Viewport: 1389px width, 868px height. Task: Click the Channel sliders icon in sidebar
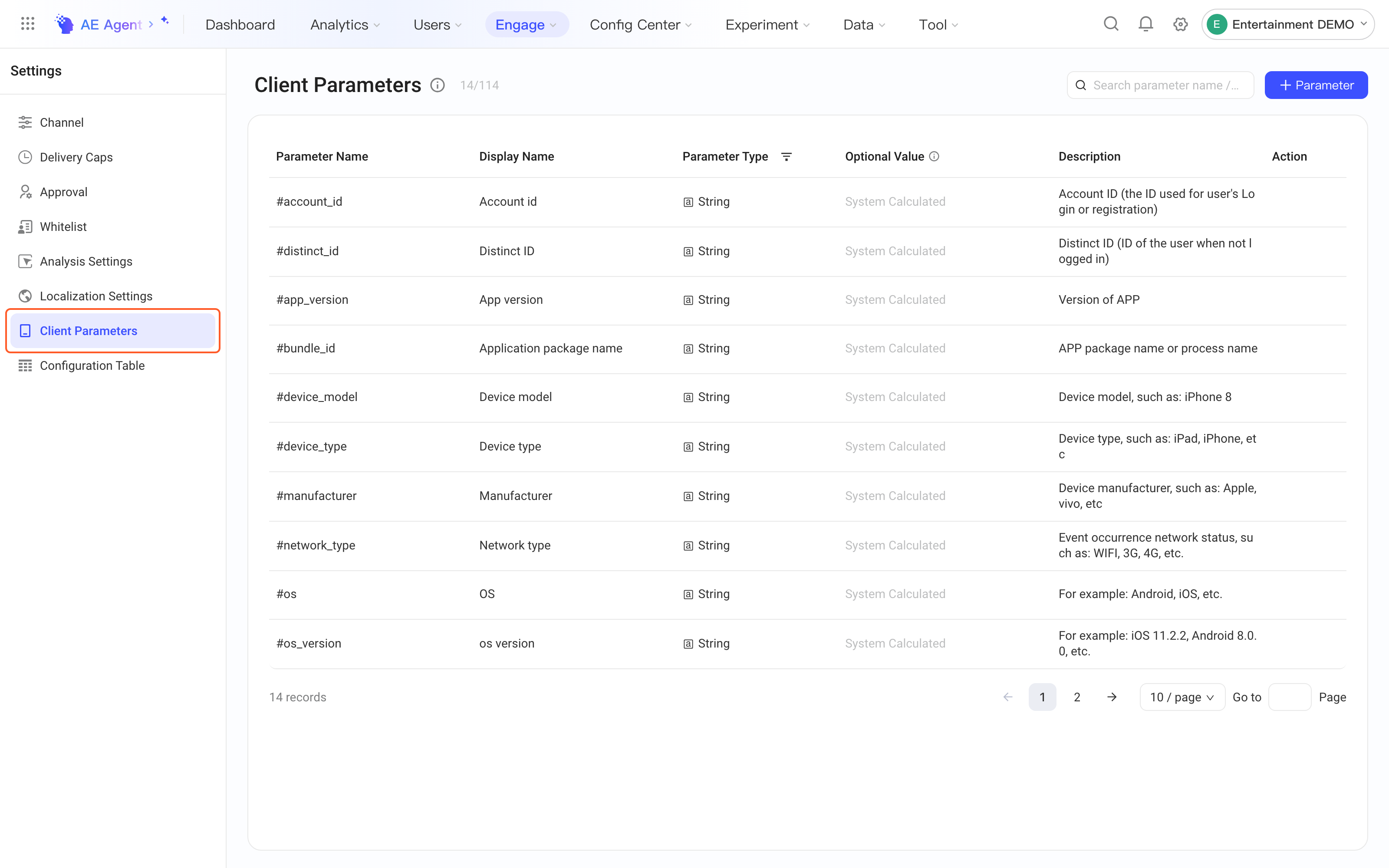coord(25,122)
